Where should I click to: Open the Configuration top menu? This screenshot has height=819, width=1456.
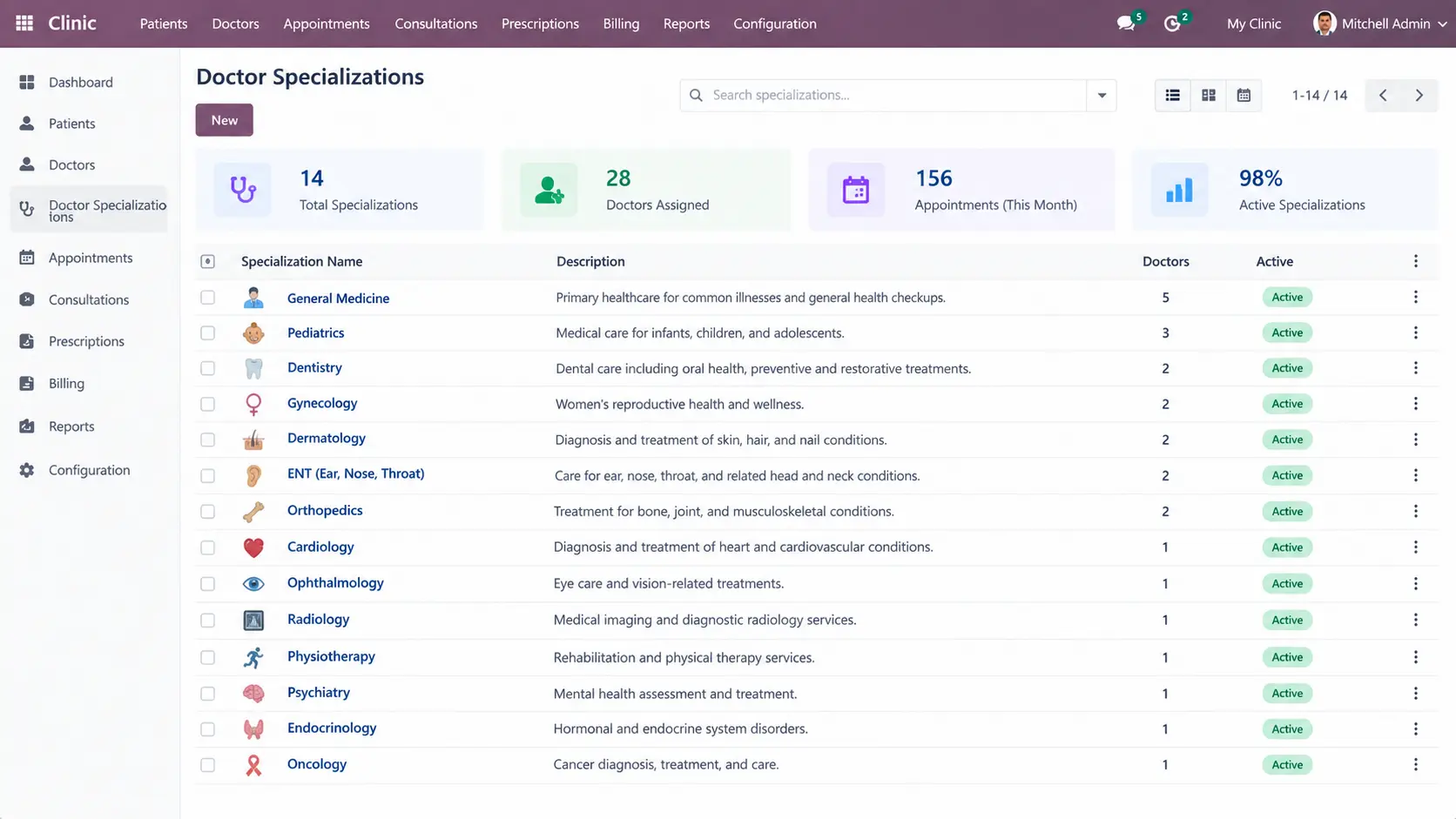[775, 23]
